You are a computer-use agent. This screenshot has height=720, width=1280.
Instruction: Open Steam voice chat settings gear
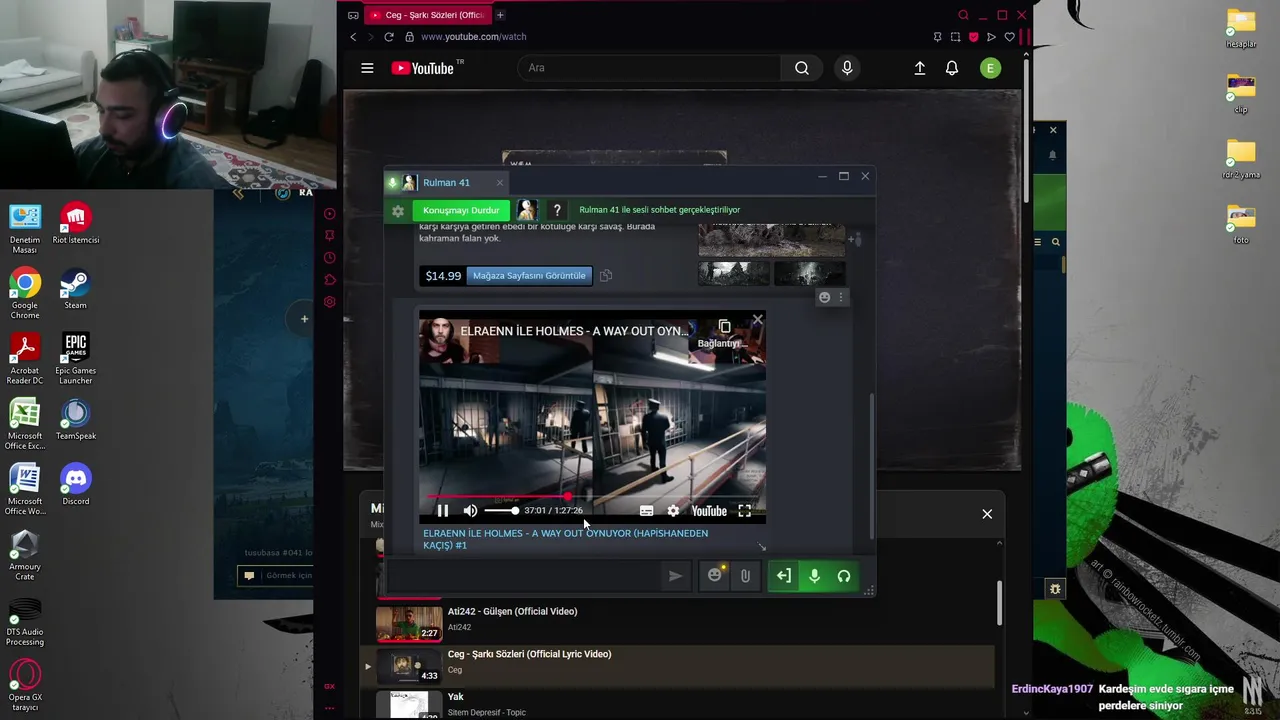point(398,211)
